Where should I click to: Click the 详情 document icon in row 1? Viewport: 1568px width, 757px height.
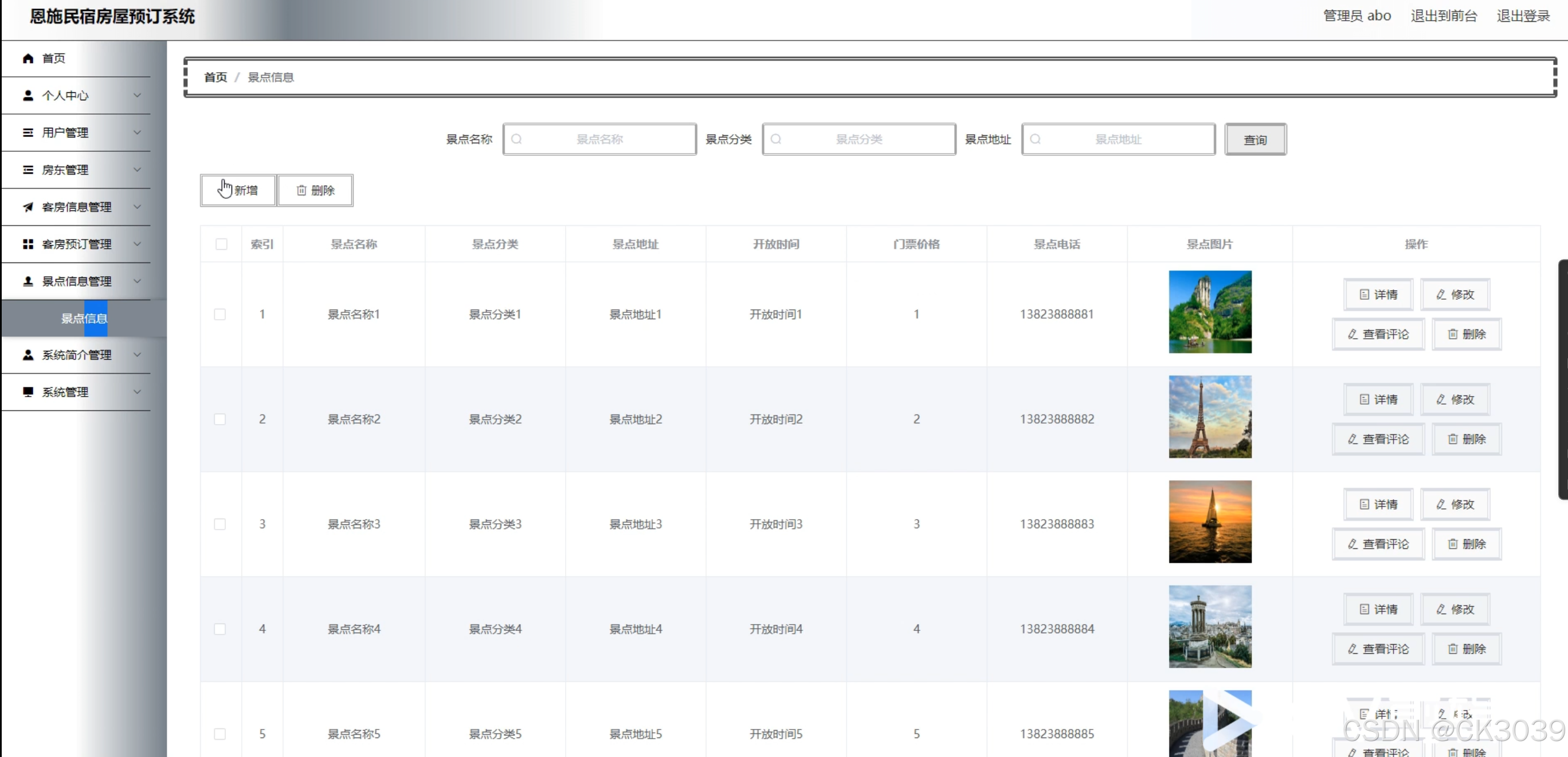point(1364,295)
